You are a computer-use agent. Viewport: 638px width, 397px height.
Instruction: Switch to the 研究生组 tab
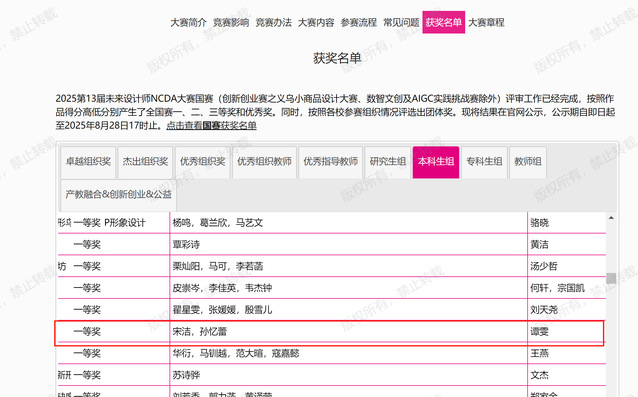pyautogui.click(x=388, y=162)
